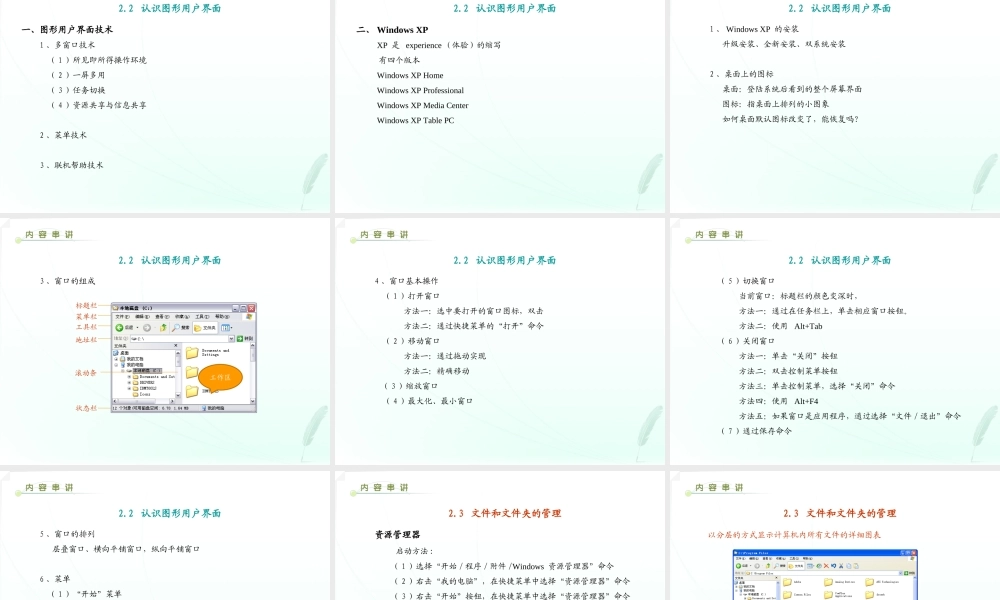Click the line '方法二:双击控制菜单按钮'

(x=788, y=371)
